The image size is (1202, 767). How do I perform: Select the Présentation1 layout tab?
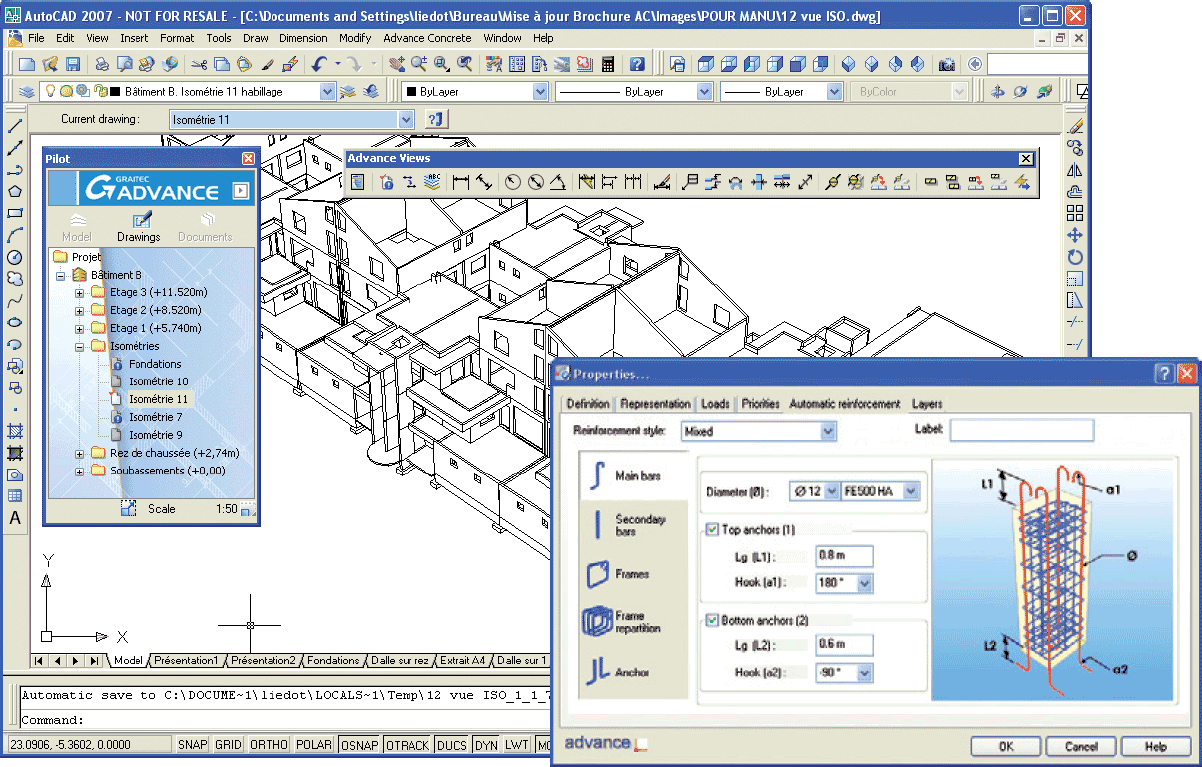point(186,660)
